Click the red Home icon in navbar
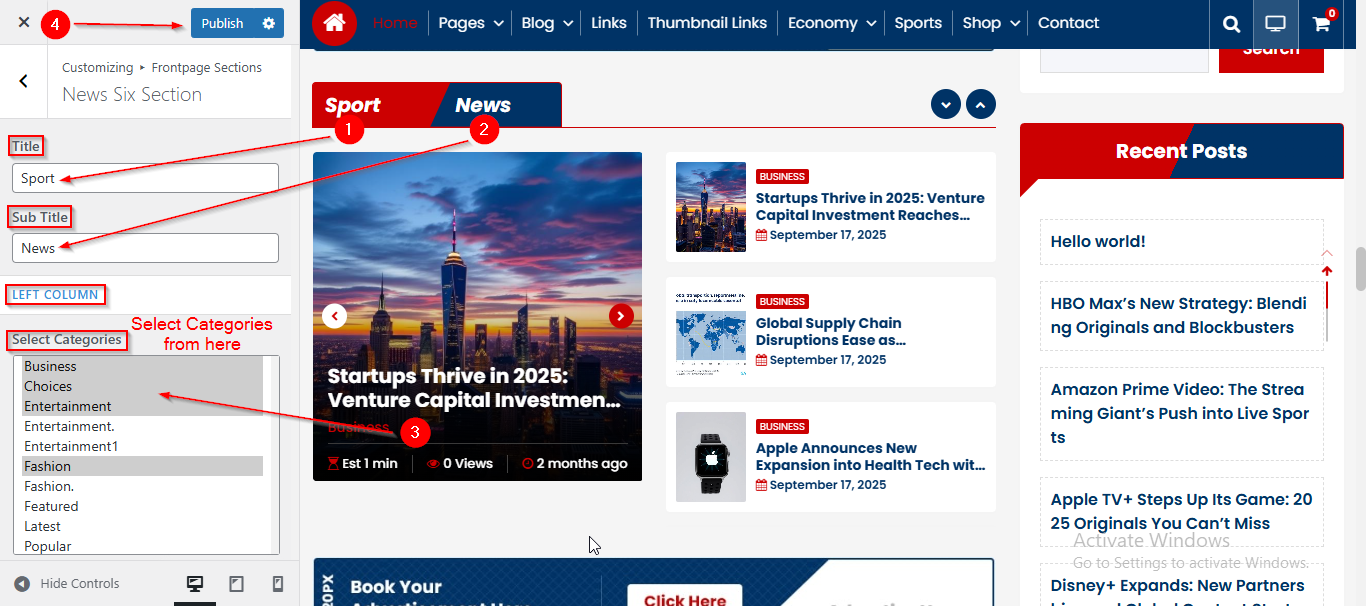Image resolution: width=1366 pixels, height=606 pixels. [334, 23]
